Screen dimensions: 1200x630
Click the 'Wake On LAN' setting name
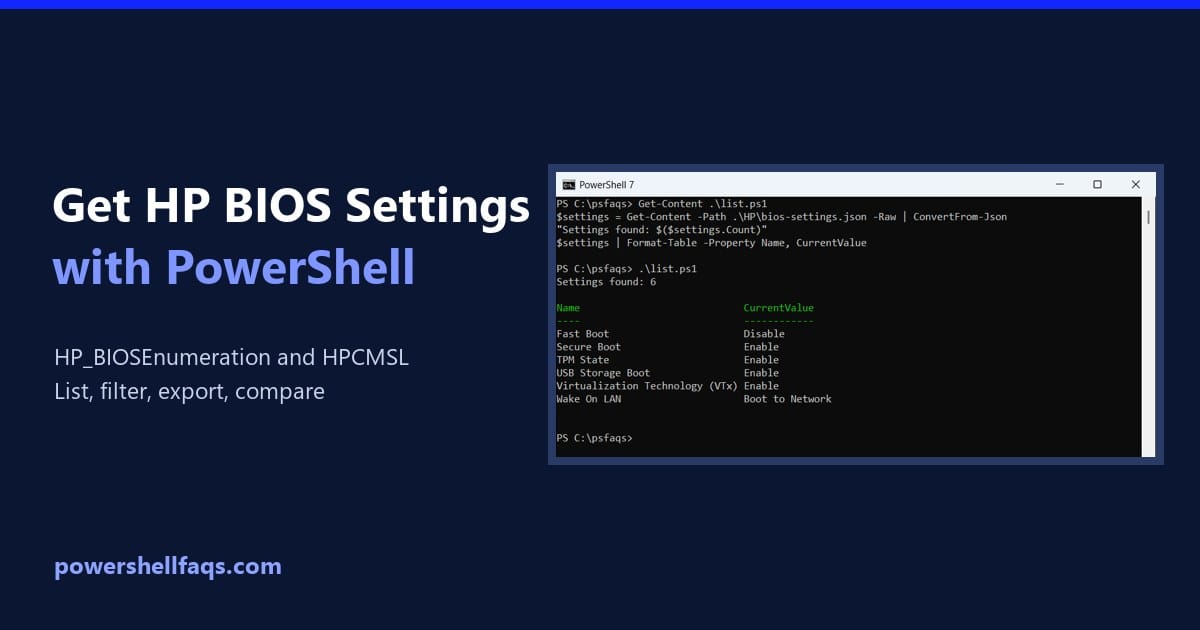coord(589,399)
